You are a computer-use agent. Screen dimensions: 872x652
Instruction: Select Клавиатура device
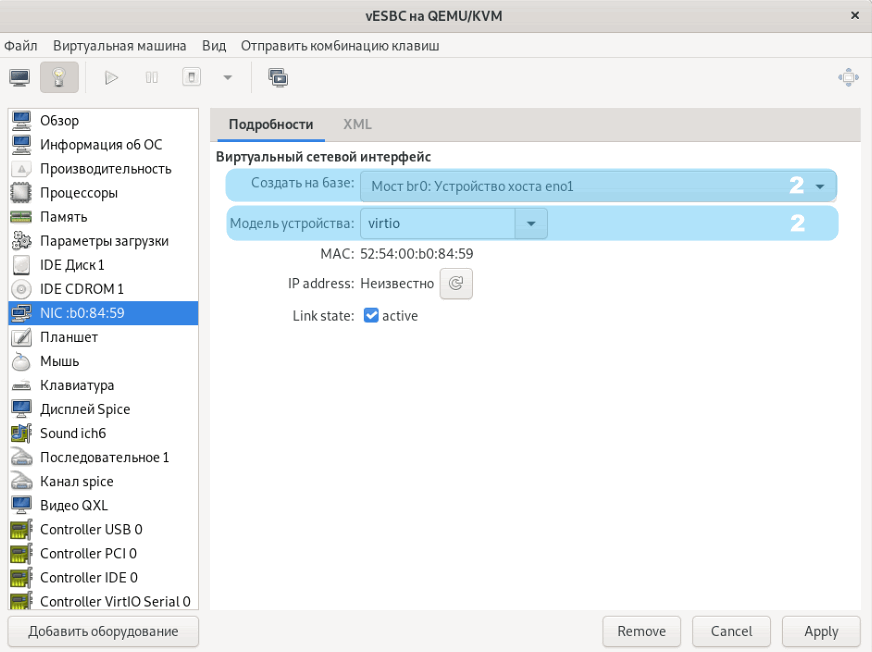(x=103, y=385)
